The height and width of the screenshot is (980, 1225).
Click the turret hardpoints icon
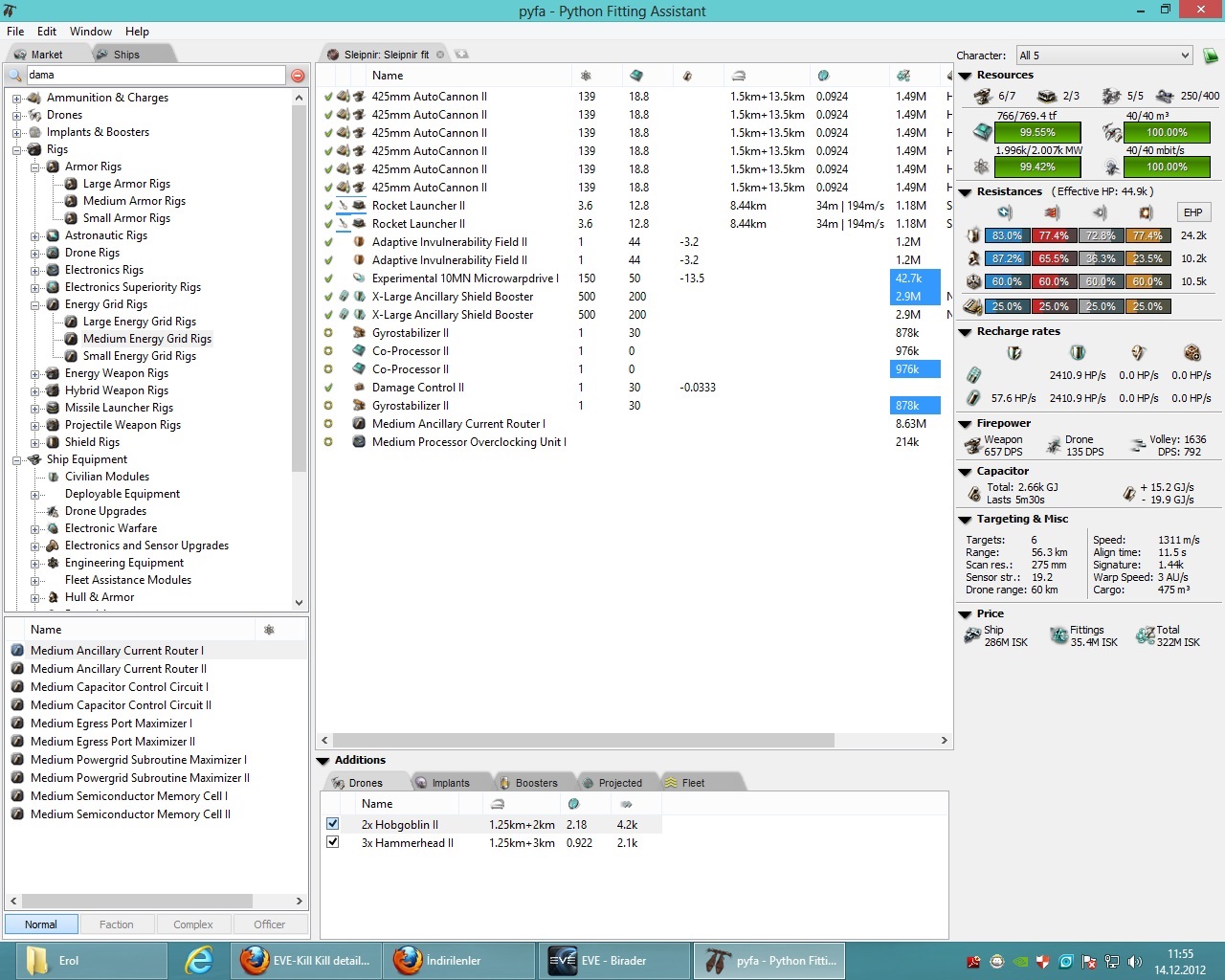pyautogui.click(x=983, y=96)
